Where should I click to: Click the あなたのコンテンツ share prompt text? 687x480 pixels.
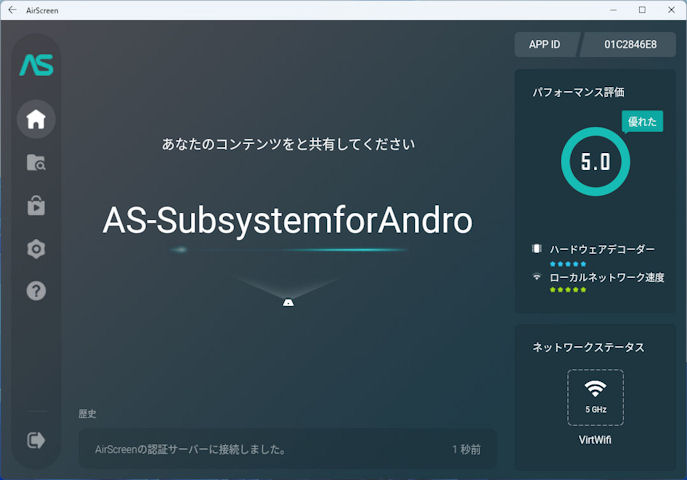coord(288,144)
